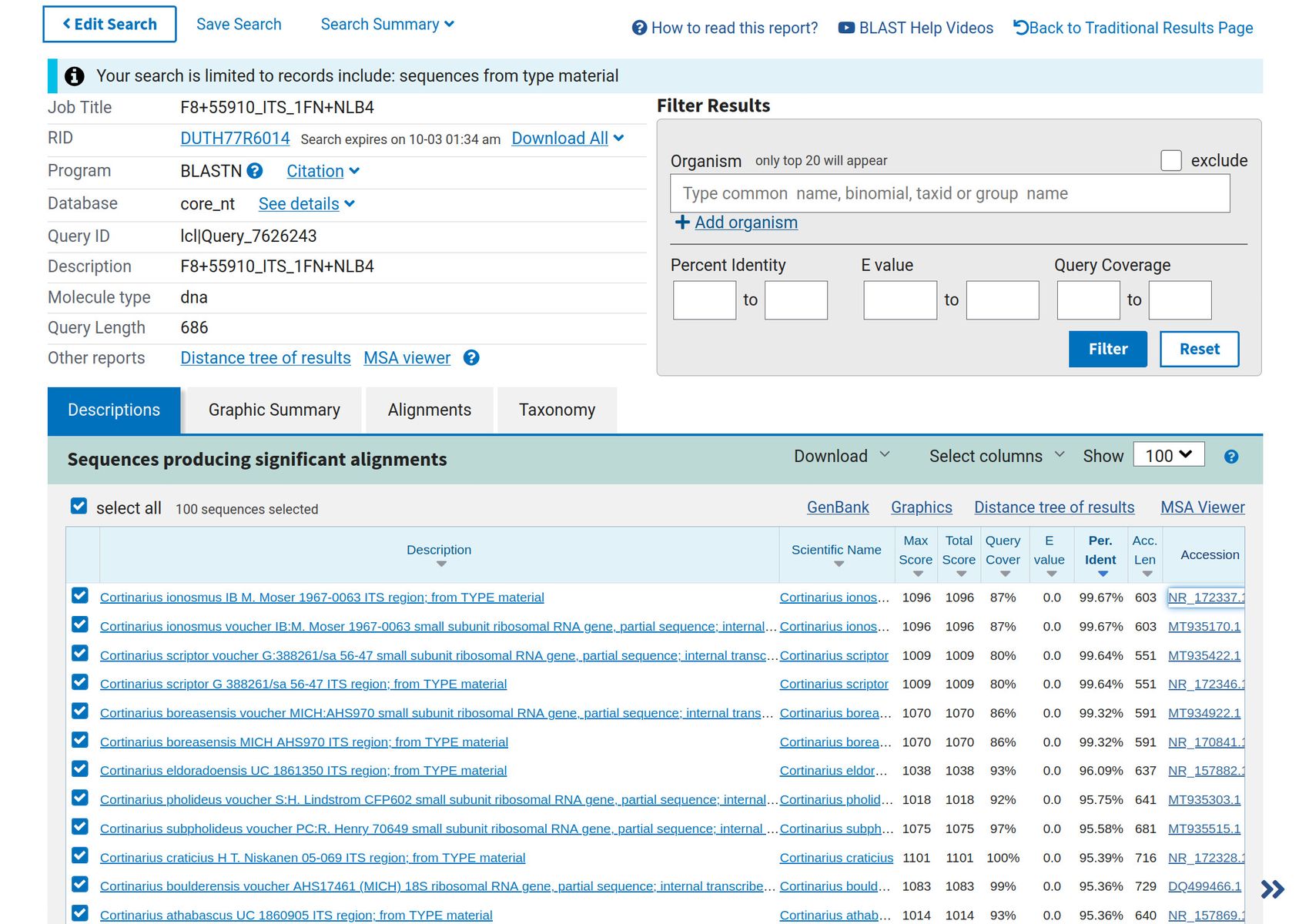Click the Edit Search button
The width and height of the screenshot is (1299, 924).
coord(109,25)
